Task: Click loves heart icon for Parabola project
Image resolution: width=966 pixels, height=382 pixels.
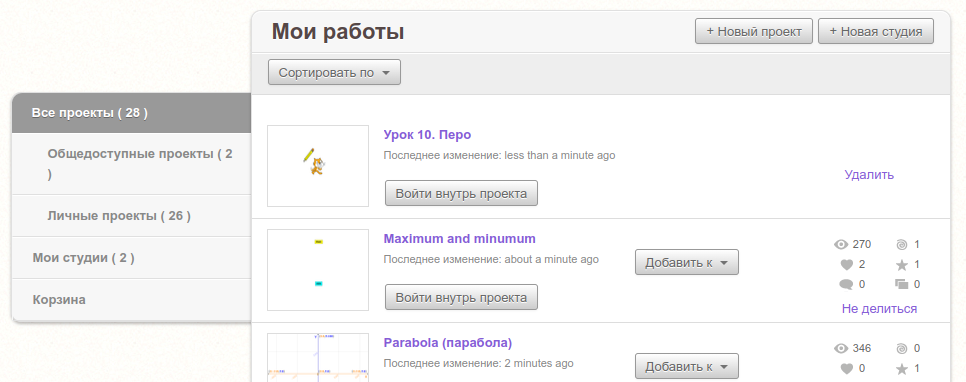Action: (846, 369)
